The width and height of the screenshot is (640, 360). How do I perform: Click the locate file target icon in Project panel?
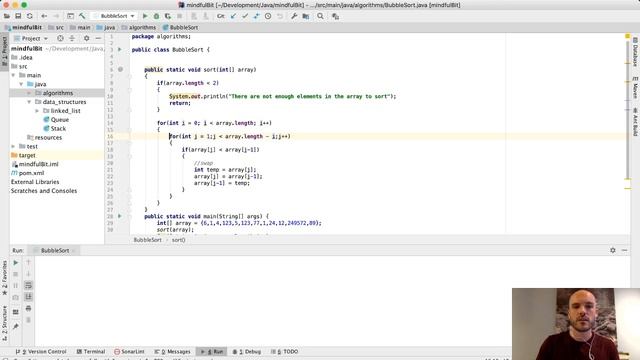[x=60, y=38]
